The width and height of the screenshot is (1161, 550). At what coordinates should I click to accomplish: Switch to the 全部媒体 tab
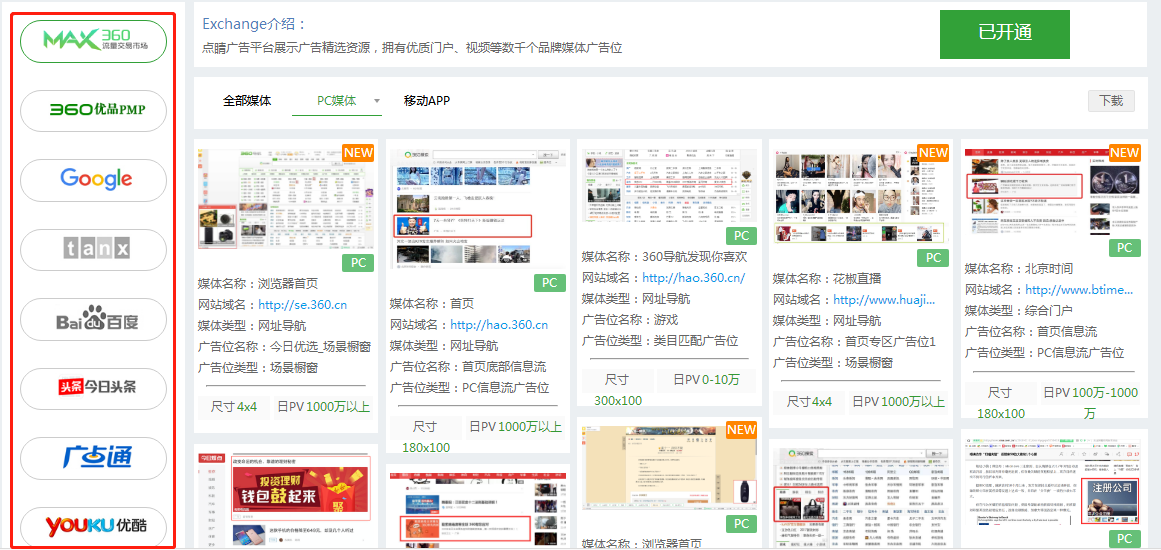click(247, 101)
